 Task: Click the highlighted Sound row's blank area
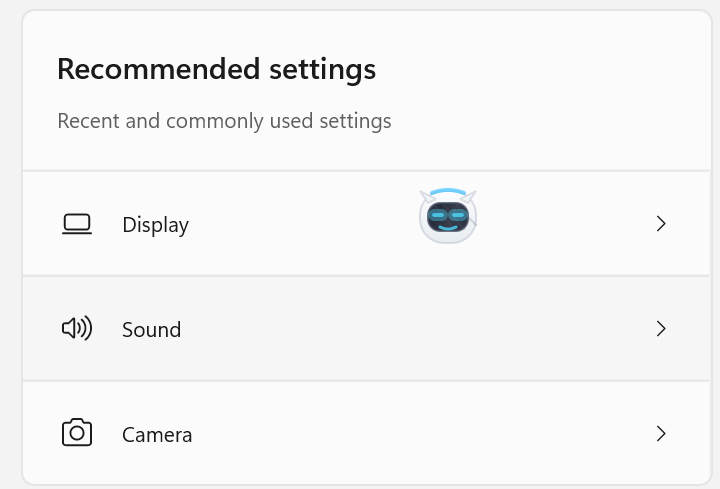tap(400, 328)
